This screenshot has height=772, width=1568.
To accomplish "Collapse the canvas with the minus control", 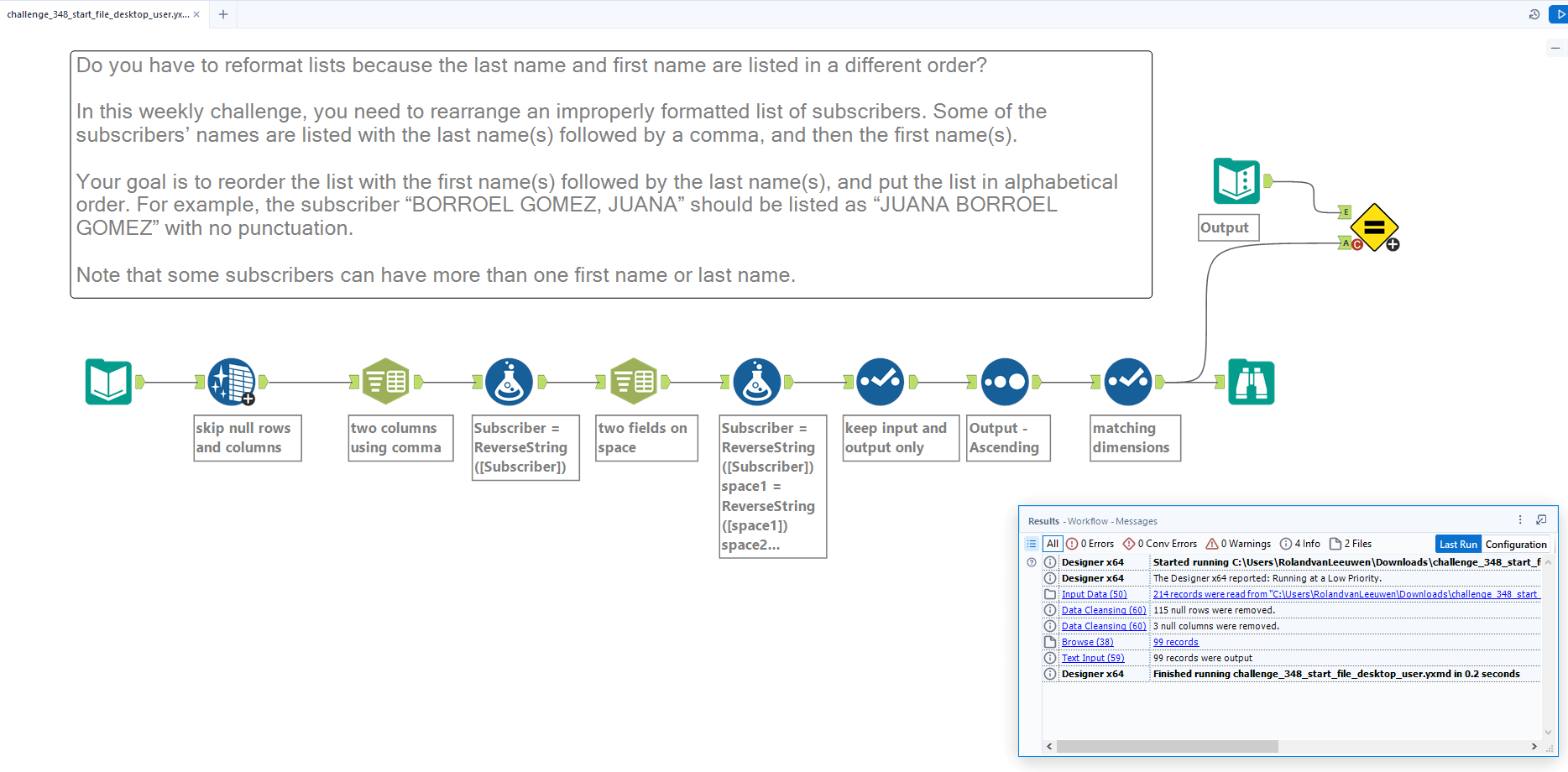I will coord(1555,48).
